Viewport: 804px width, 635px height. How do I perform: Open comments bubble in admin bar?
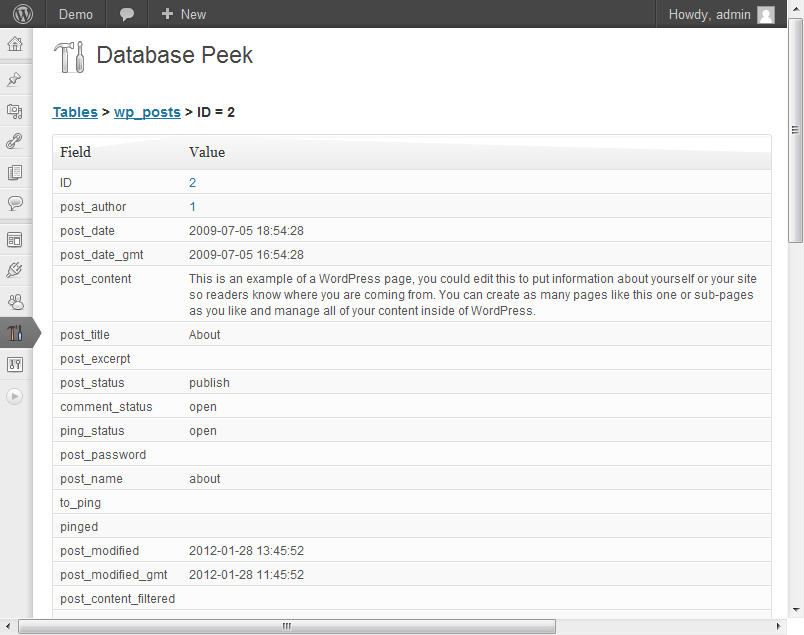pos(127,14)
